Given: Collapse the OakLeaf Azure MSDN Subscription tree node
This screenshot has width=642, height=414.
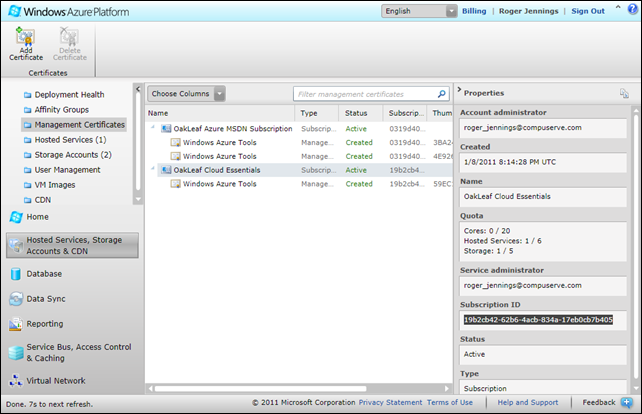Looking at the screenshot, I should 153,127.
